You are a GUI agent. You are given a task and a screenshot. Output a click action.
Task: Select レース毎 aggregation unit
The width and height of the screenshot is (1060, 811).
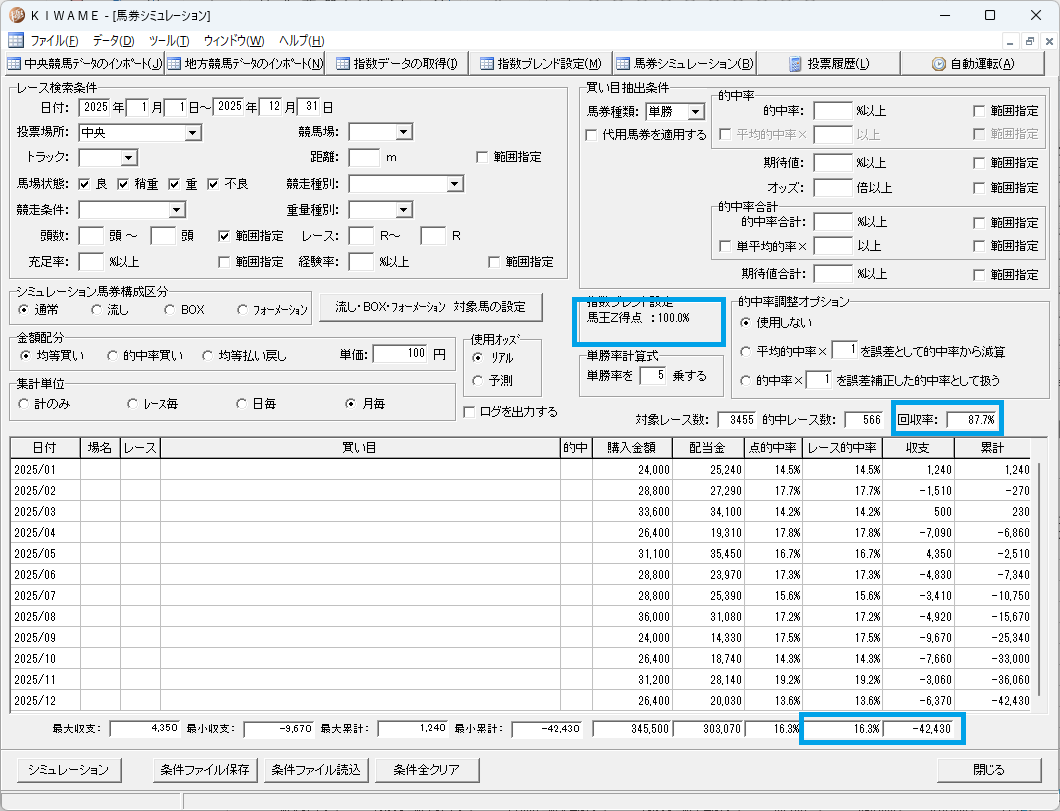click(132, 403)
